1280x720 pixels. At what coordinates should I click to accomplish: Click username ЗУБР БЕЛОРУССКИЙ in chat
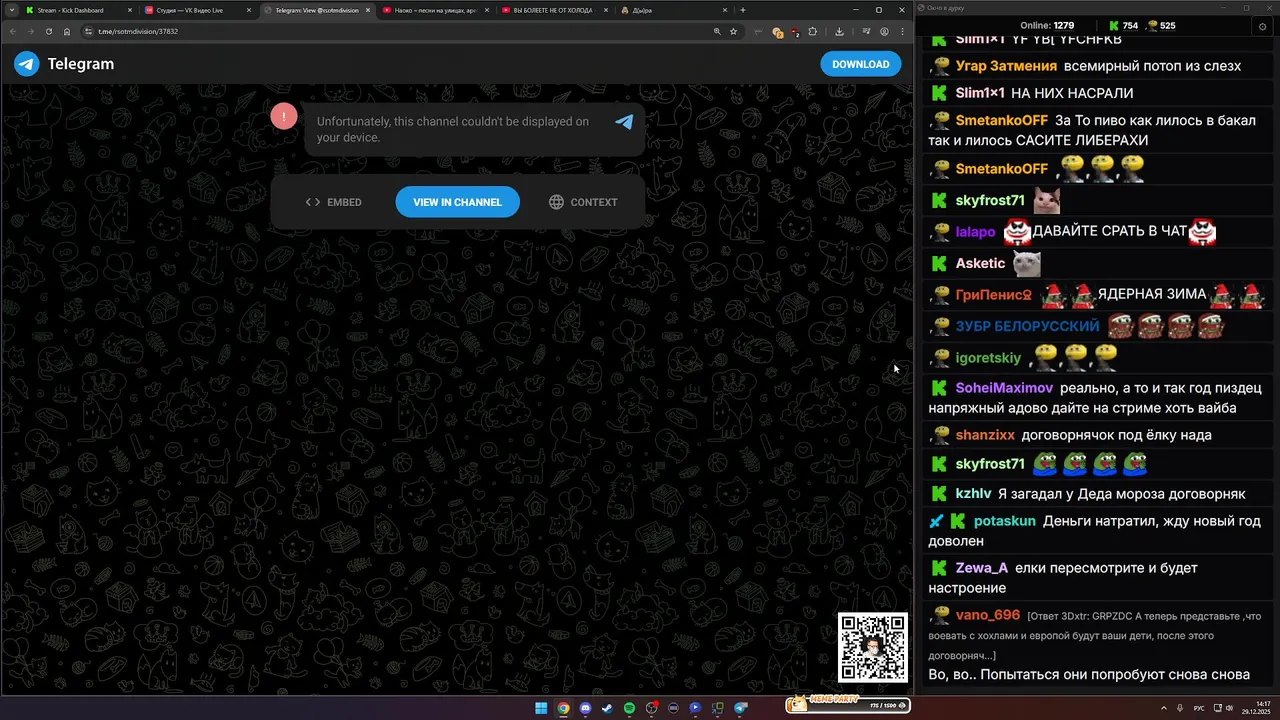point(1027,326)
